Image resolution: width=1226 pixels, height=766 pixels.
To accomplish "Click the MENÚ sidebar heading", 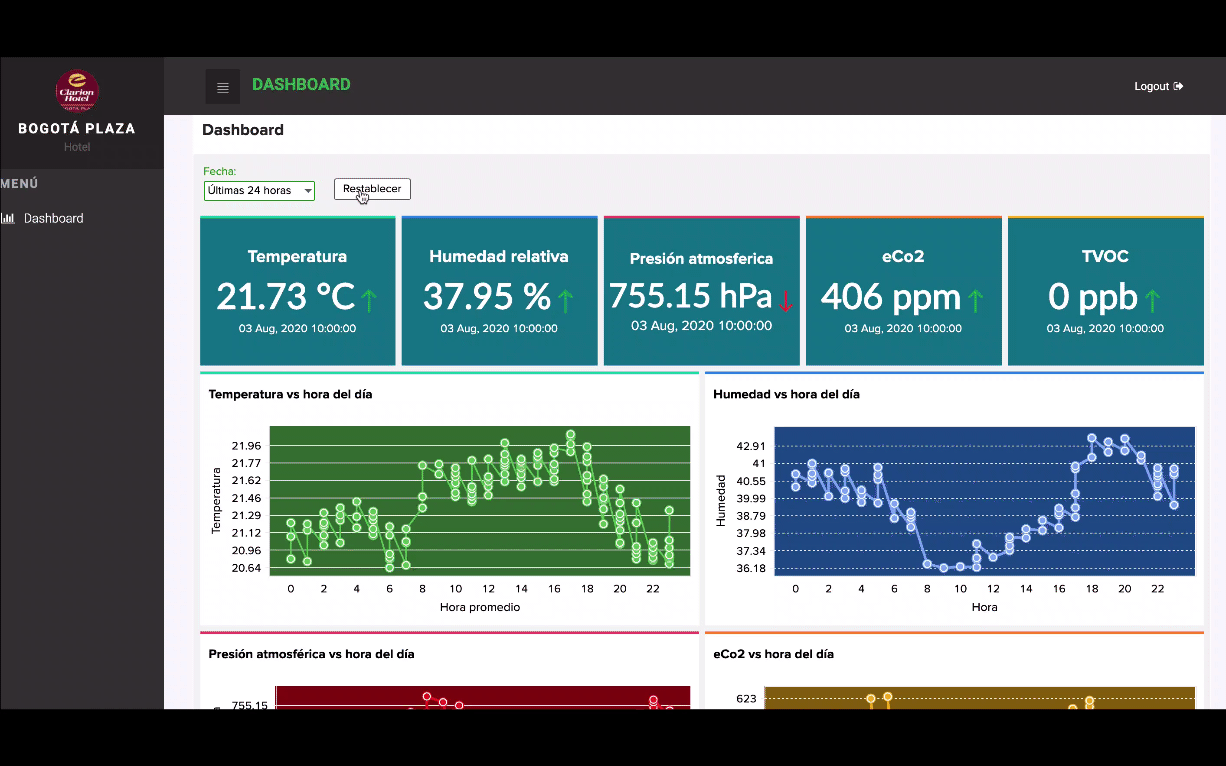I will tap(20, 184).
